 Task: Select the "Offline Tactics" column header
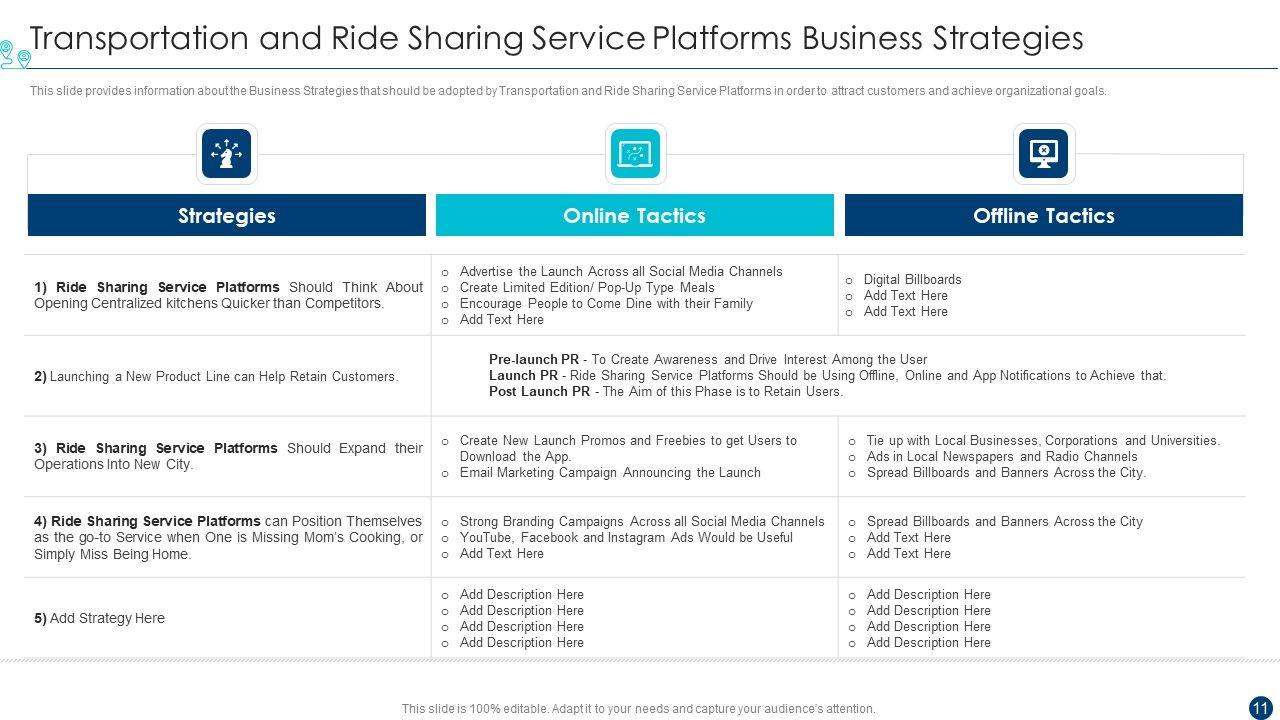point(1044,215)
